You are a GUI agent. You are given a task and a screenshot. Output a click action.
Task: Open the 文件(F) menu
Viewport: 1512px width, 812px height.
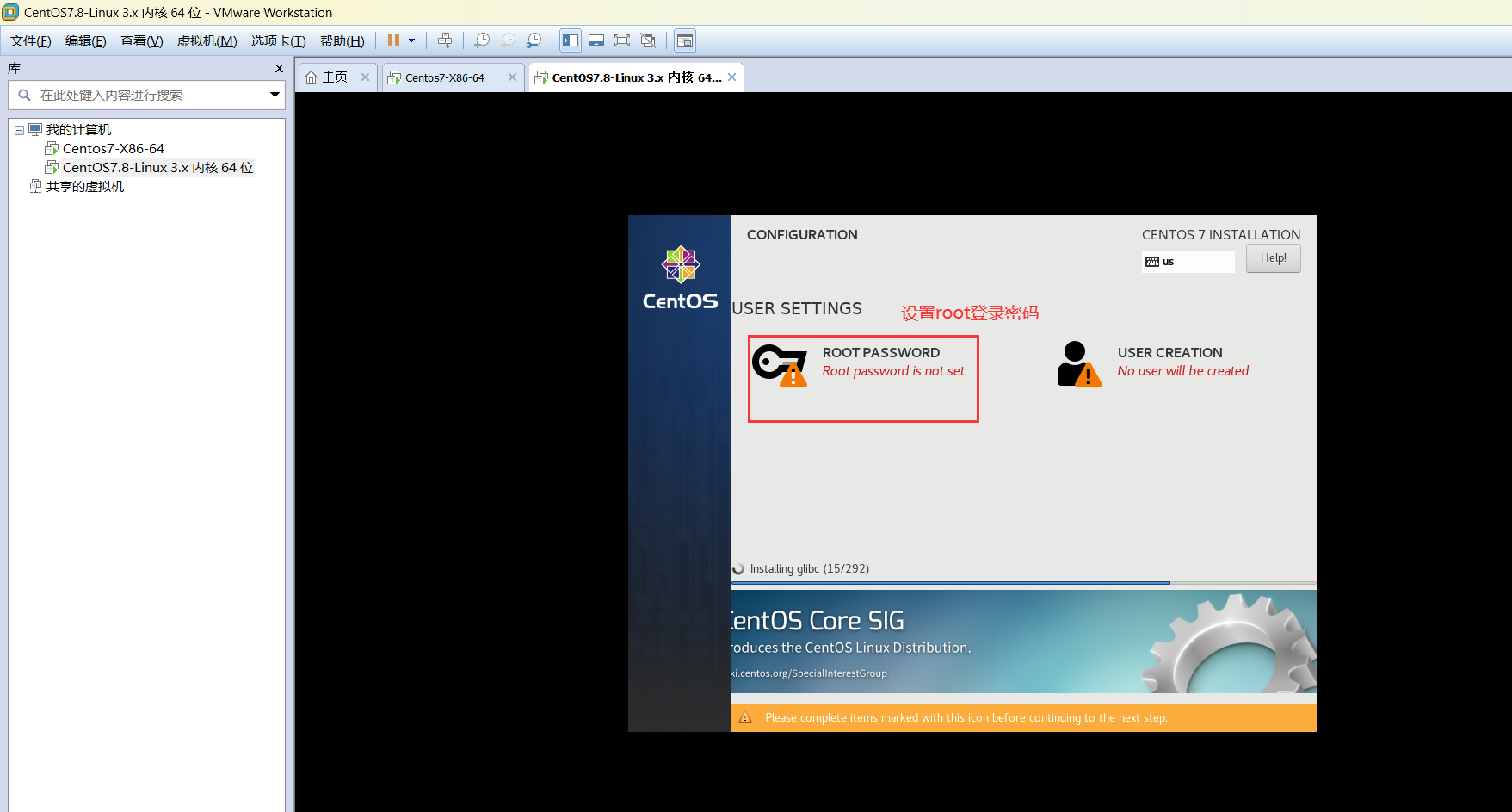[x=31, y=41]
